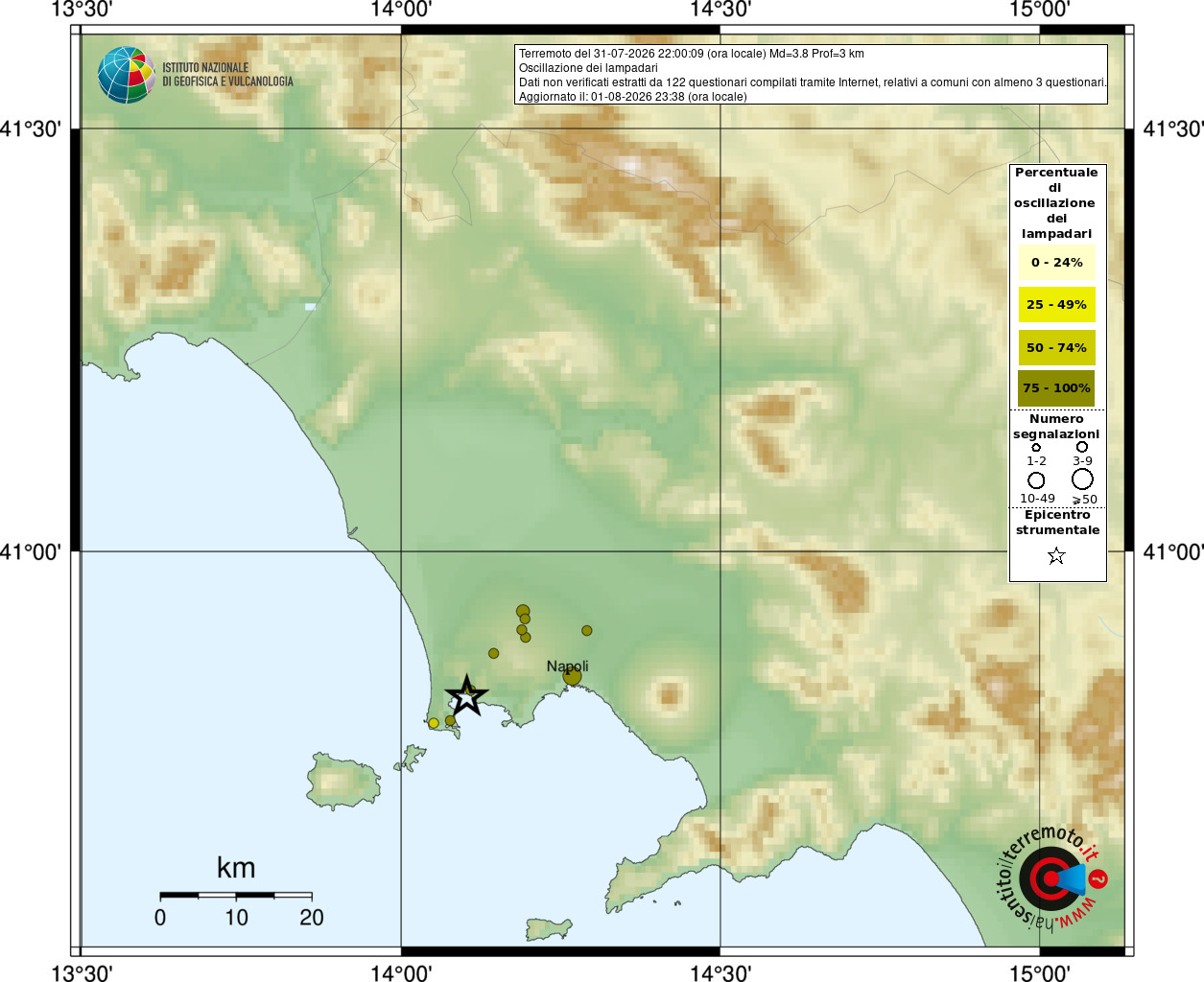Image resolution: width=1204 pixels, height=982 pixels.
Task: Click the 0 - 24% pale yellow swatch
Action: [x=1056, y=263]
